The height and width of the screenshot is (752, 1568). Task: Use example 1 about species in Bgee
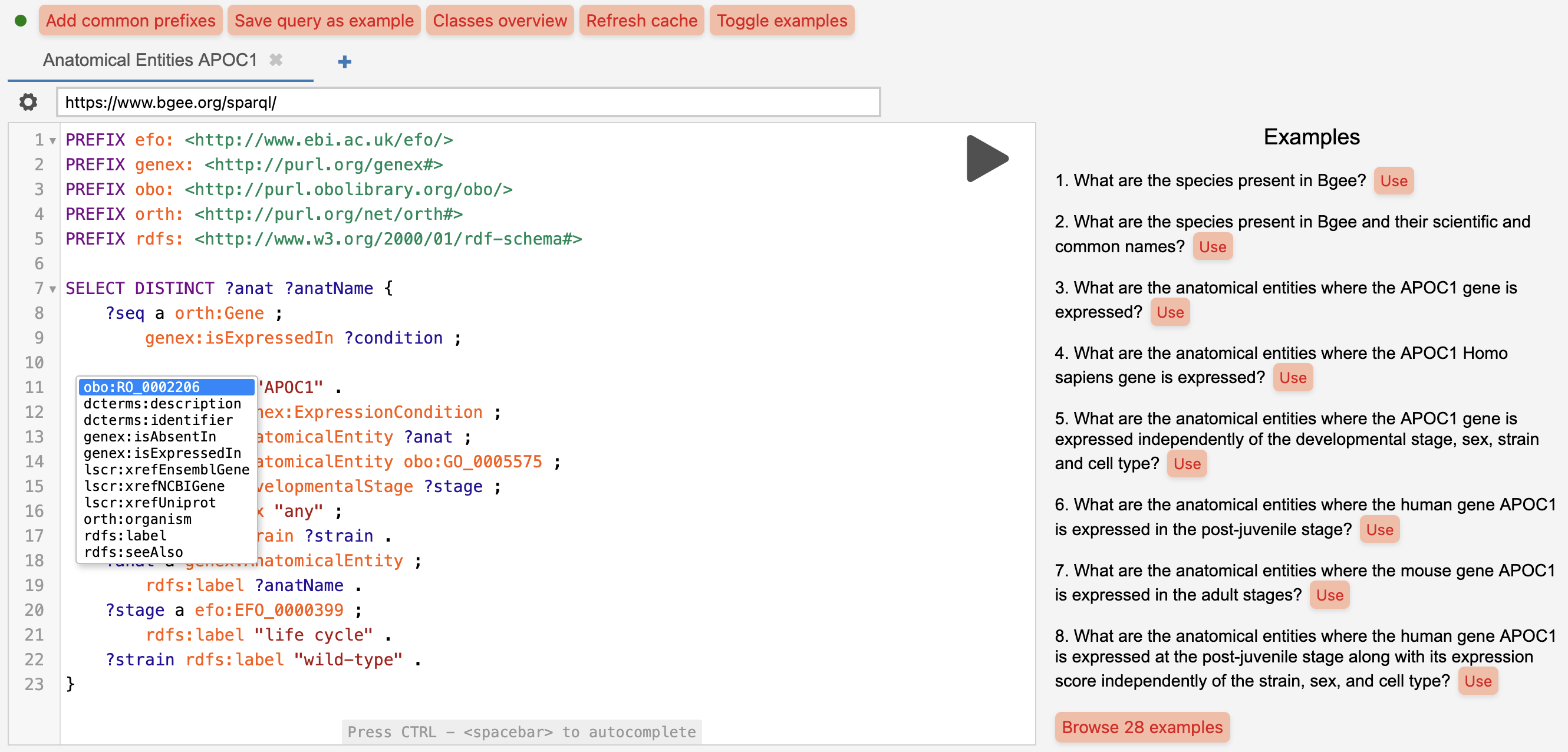point(1393,181)
